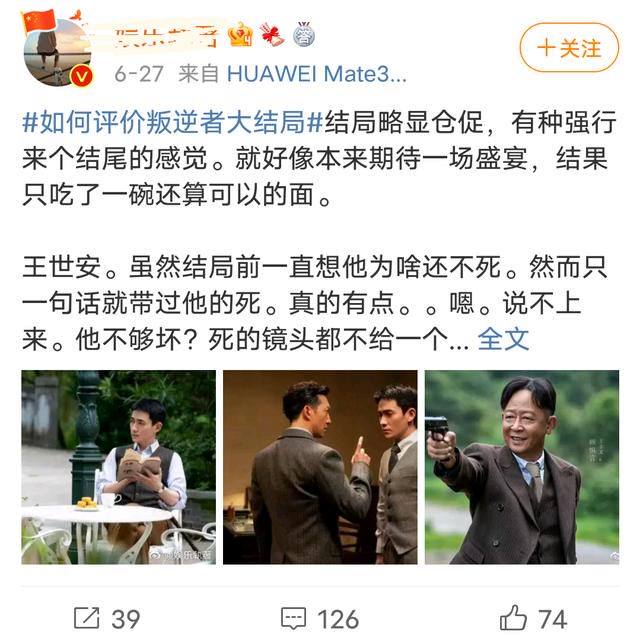This screenshot has height=644, width=640.
Task: Follow the user with +关注 button
Action: tap(569, 48)
